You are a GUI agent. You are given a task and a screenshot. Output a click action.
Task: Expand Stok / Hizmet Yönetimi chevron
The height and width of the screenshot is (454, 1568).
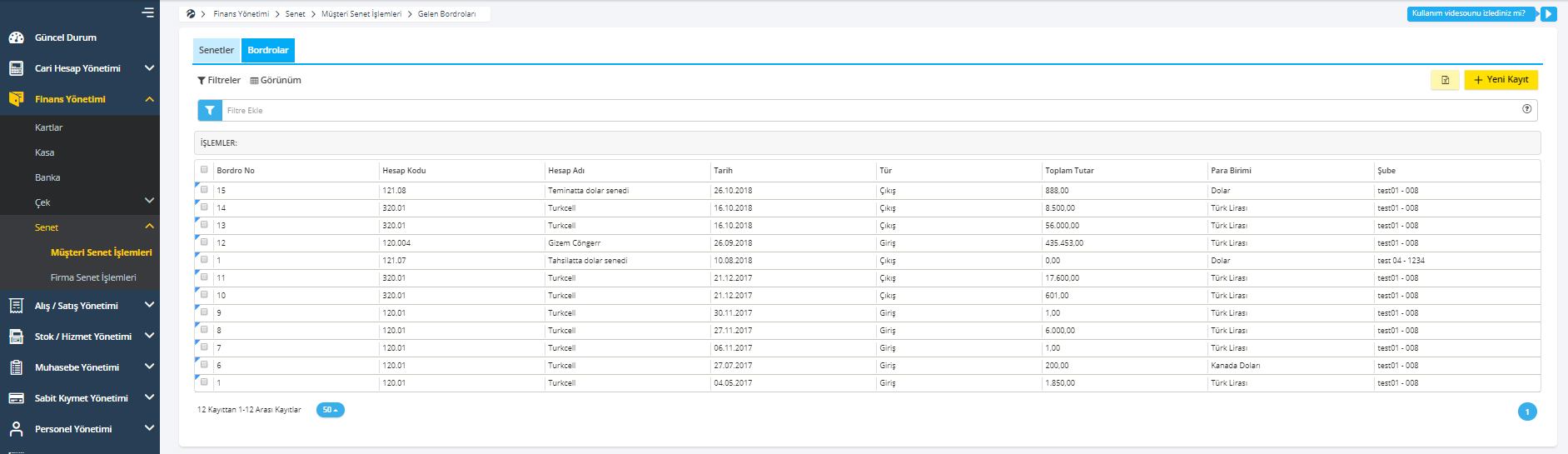pos(149,336)
